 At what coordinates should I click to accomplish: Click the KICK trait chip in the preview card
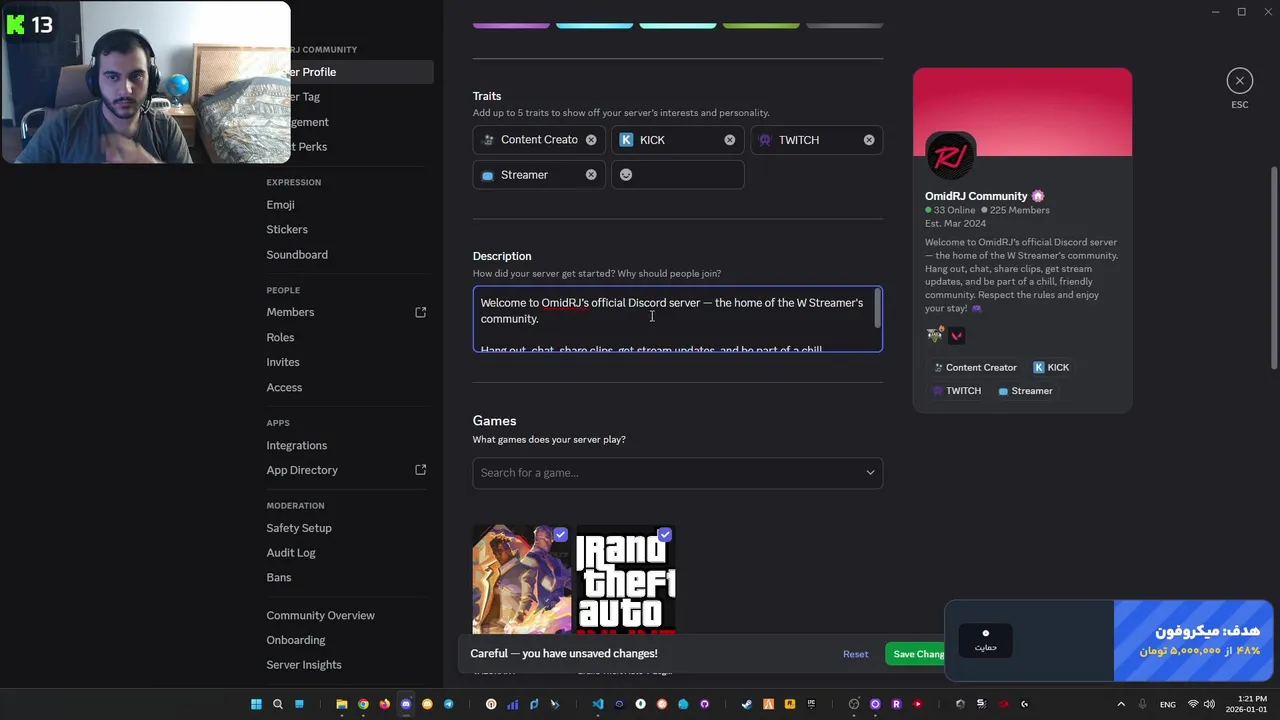click(1051, 367)
